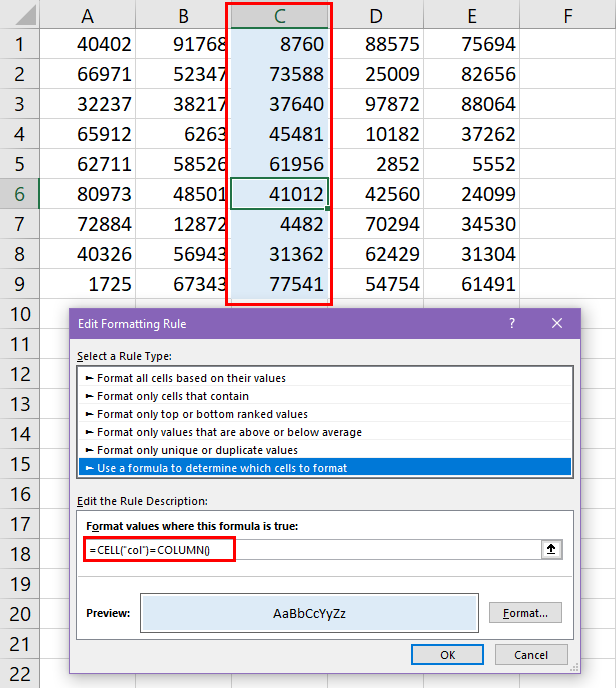Click cell containing 54754

pyautogui.click(x=376, y=284)
